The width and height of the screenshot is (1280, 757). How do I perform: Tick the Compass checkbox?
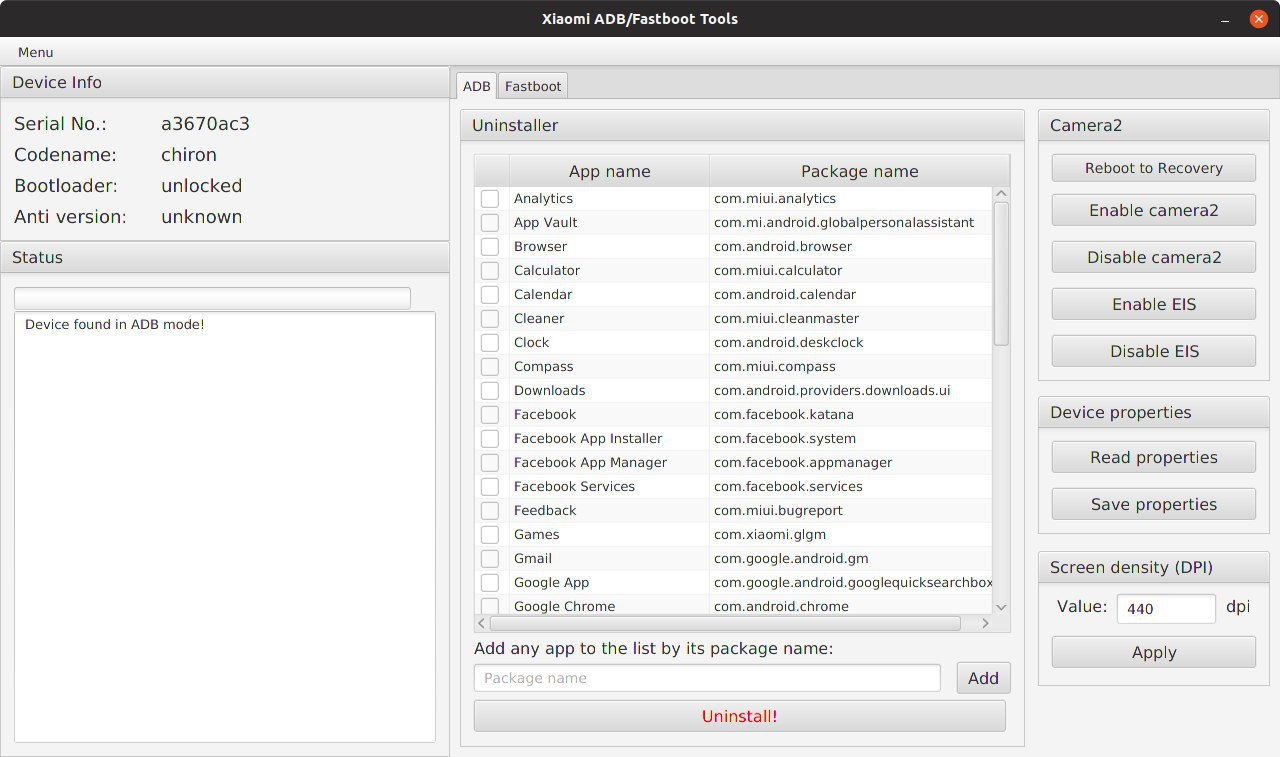pos(490,367)
